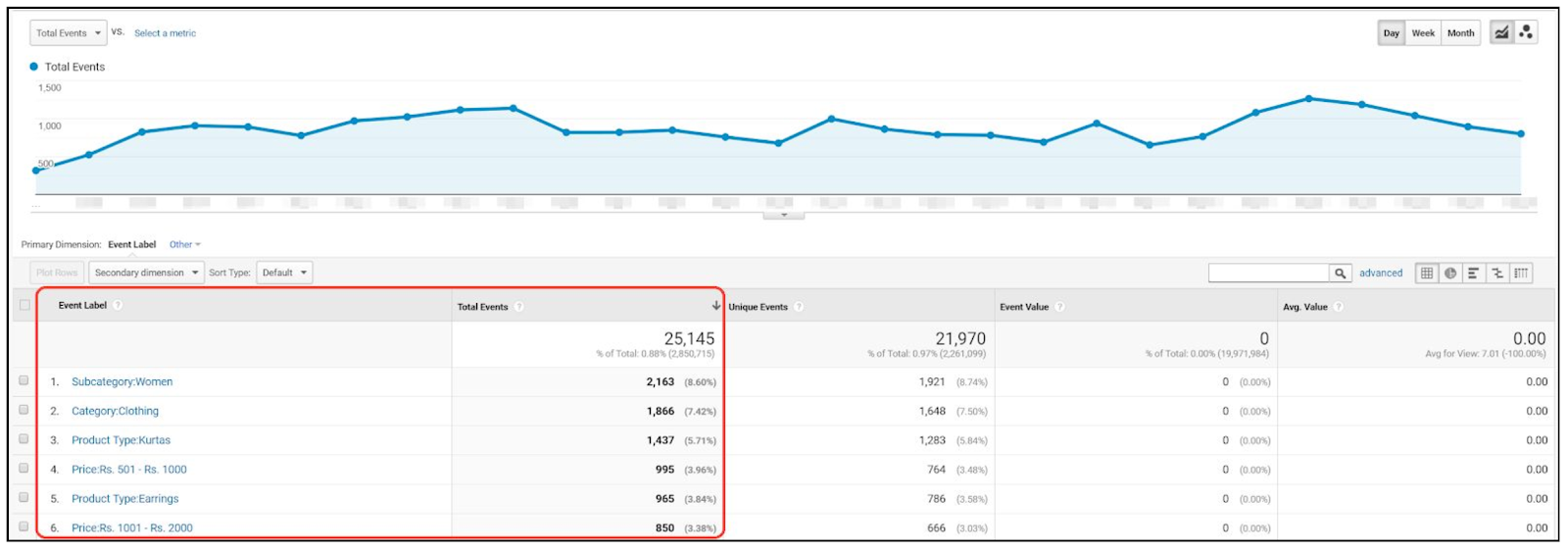Click the 1,648 unique events cell

tap(932, 411)
